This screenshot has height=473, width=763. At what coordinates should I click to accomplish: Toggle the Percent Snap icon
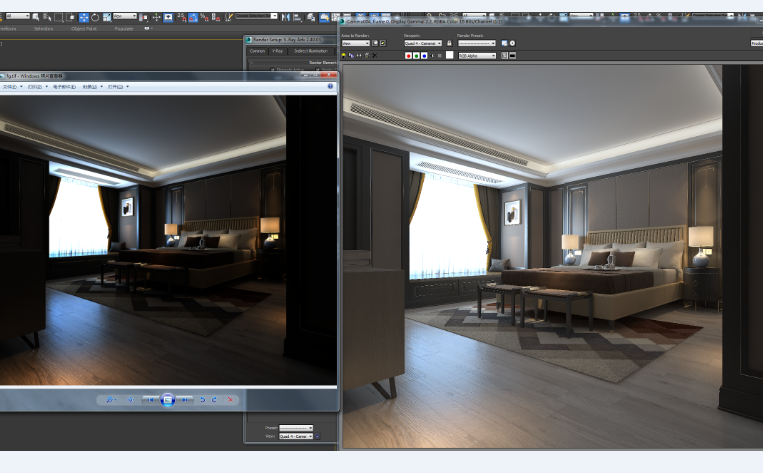point(204,18)
